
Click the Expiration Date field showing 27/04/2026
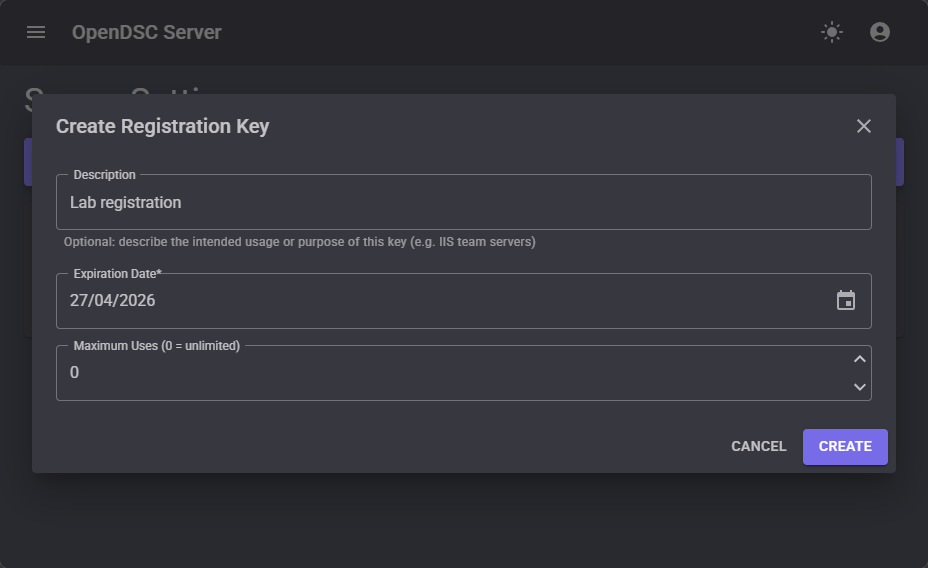[463, 301]
